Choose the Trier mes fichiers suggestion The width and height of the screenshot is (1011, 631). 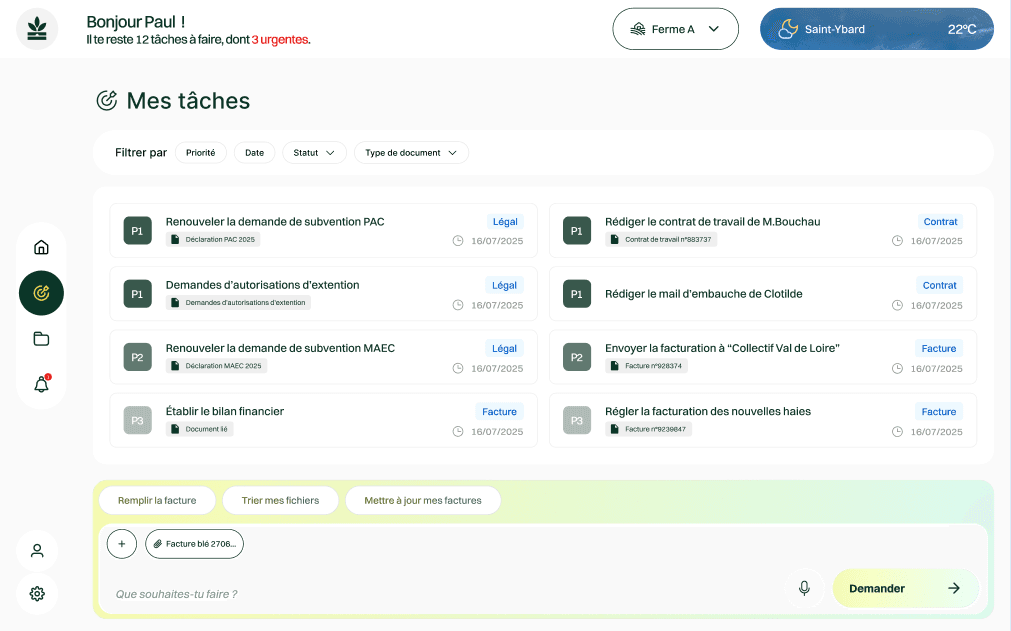(280, 500)
